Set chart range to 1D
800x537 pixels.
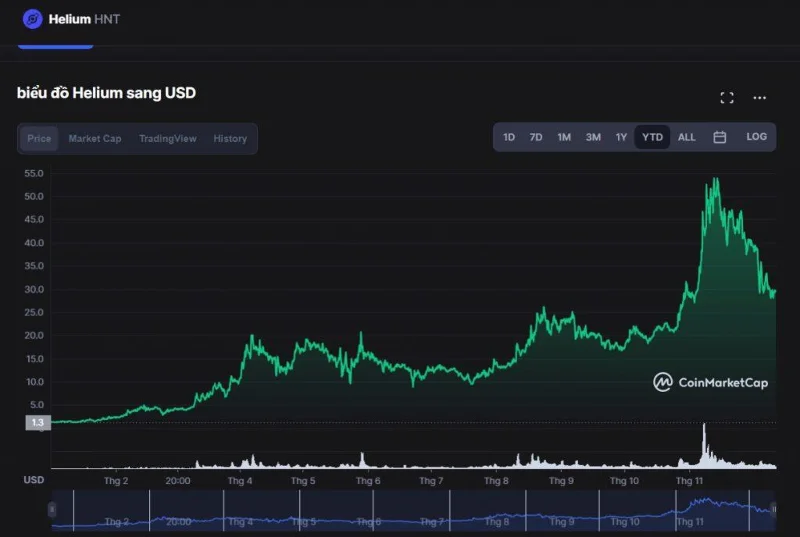coord(509,137)
